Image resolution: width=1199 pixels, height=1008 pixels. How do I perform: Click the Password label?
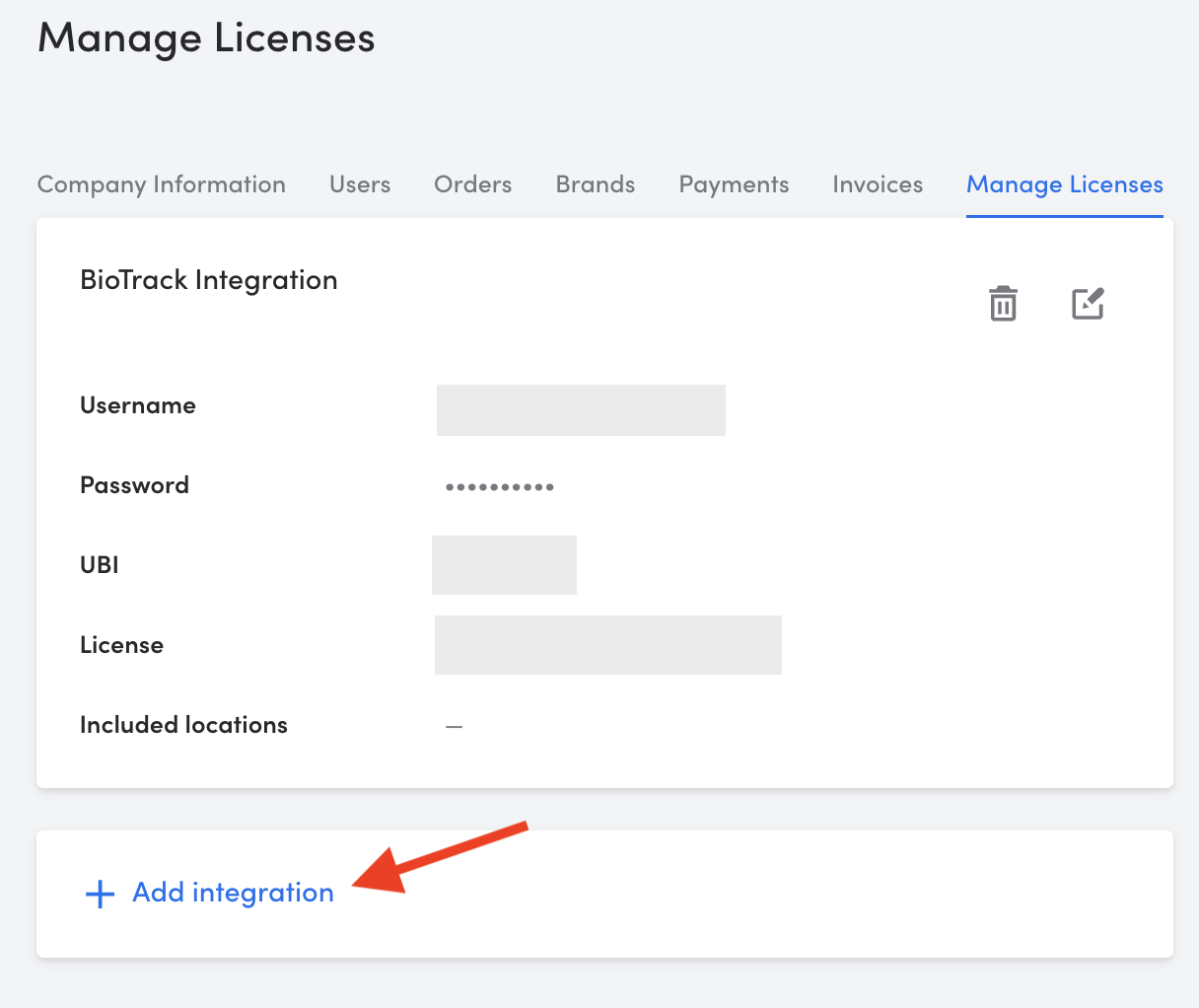click(x=134, y=485)
